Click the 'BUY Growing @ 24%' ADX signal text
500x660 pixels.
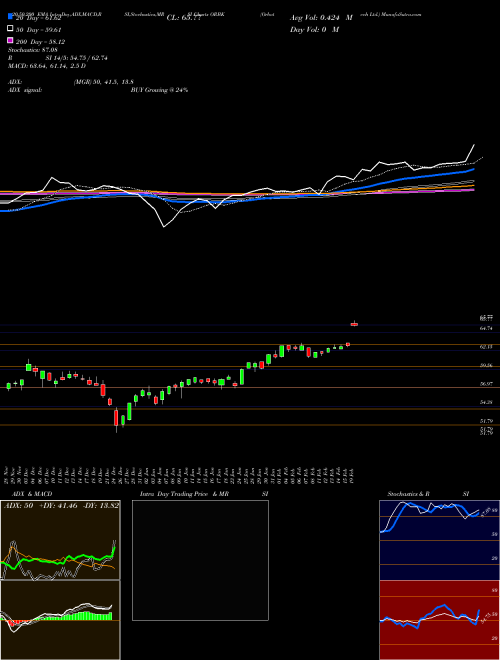pos(159,90)
